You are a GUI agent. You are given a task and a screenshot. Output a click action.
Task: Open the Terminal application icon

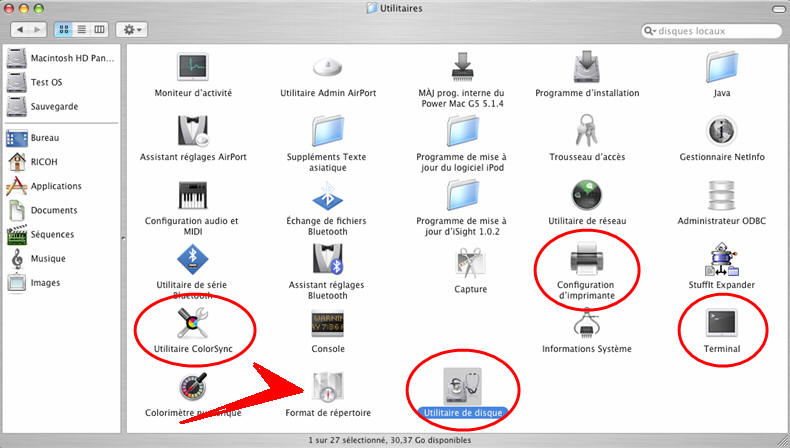721,323
